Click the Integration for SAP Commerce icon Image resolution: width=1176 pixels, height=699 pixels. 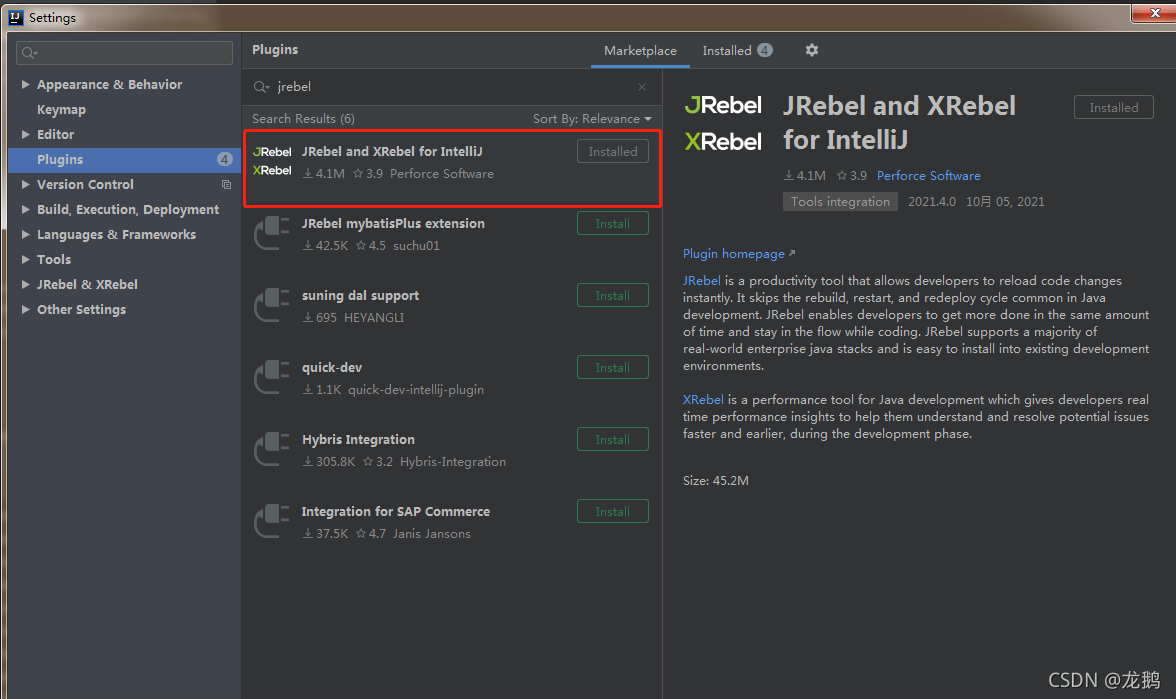pos(272,521)
